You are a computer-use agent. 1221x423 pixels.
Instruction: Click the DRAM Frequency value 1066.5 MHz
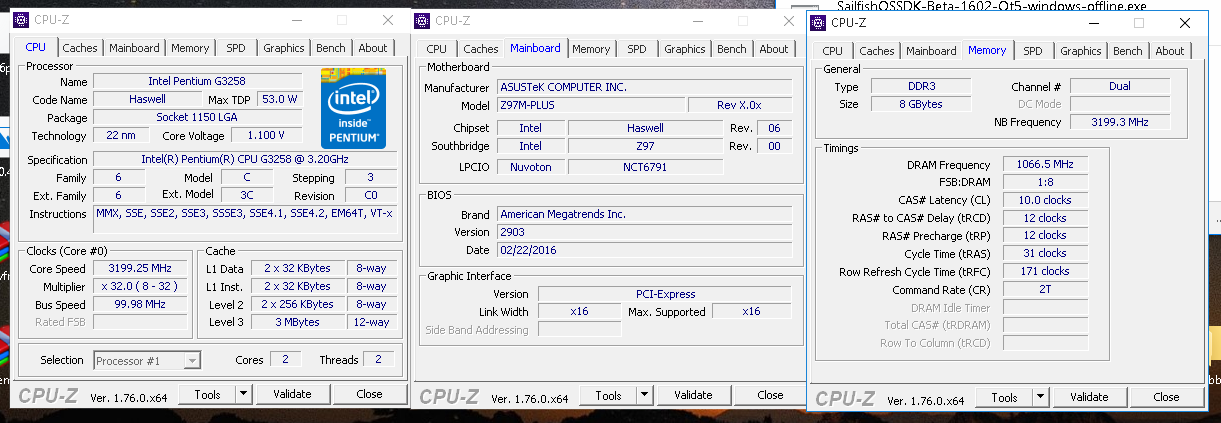click(x=1045, y=165)
